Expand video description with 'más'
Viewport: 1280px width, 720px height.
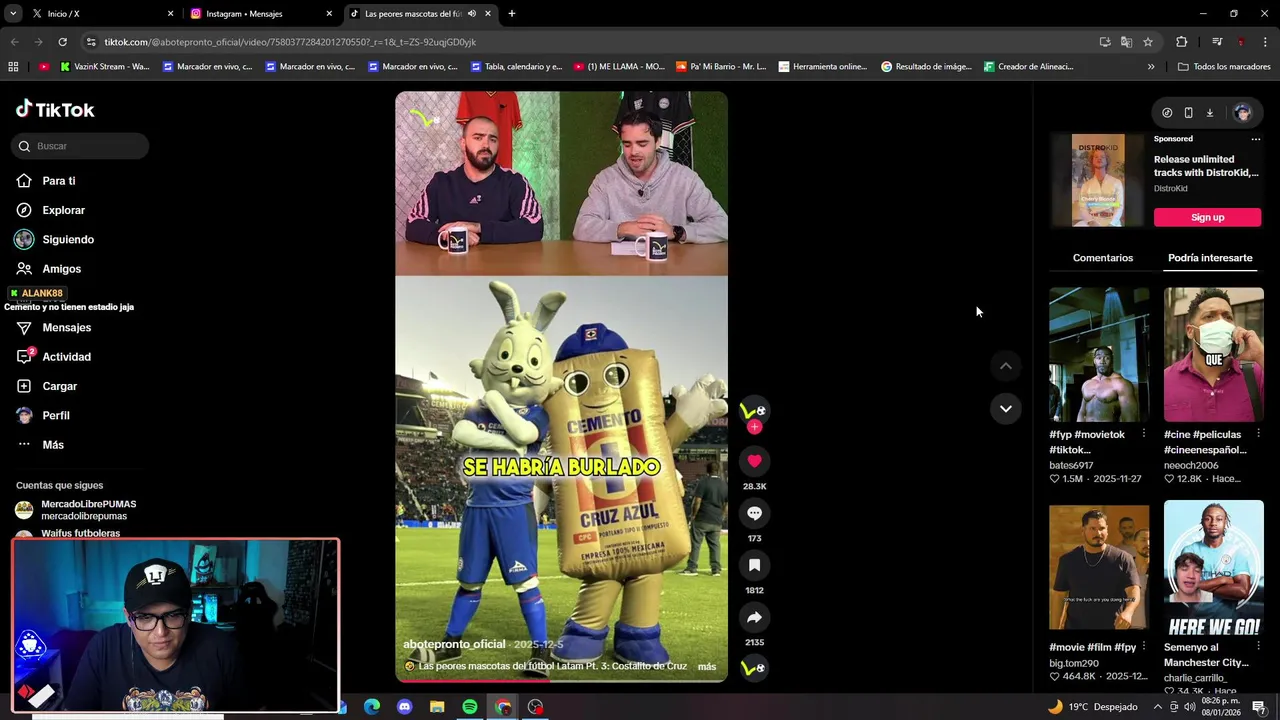tap(706, 666)
